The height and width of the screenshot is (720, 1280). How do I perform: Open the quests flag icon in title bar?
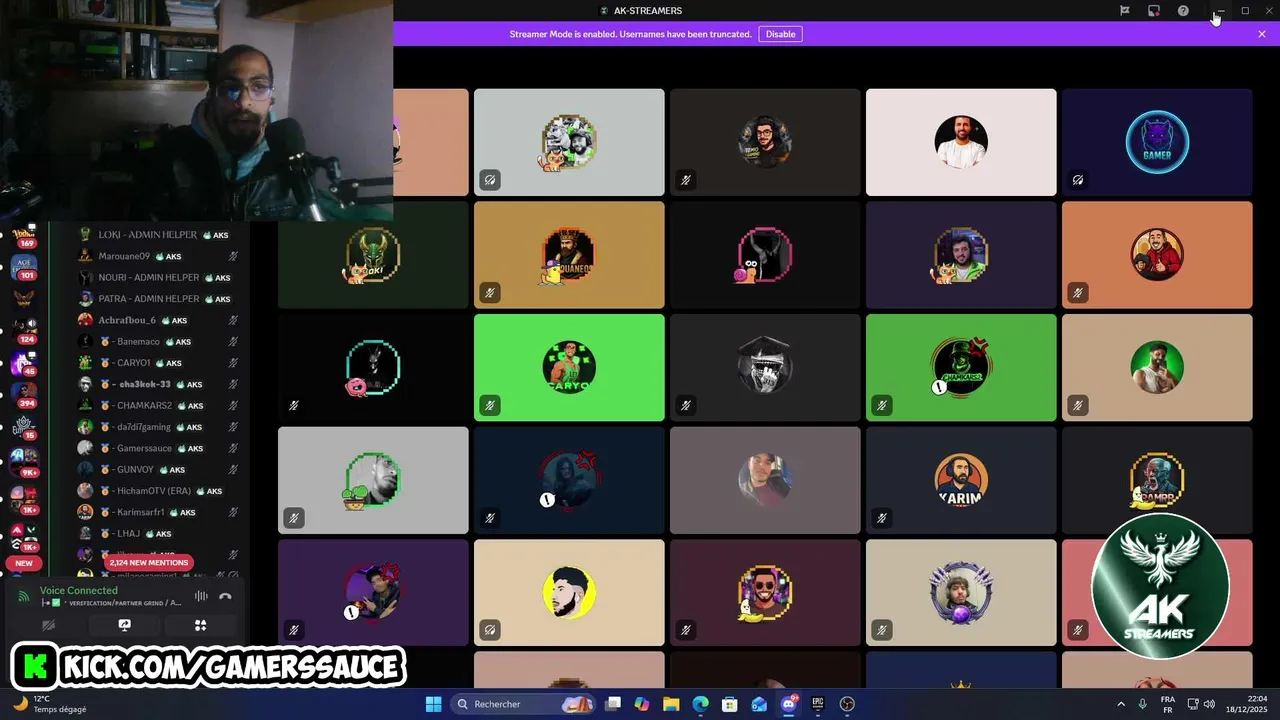(1124, 11)
